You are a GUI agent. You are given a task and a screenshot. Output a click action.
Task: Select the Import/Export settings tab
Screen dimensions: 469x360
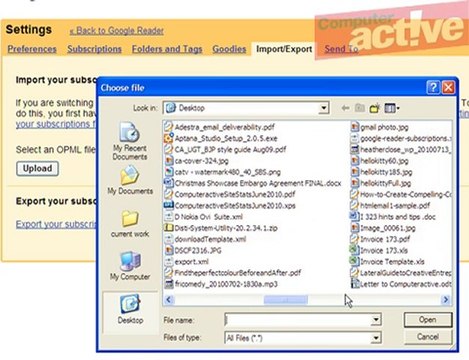click(x=284, y=49)
